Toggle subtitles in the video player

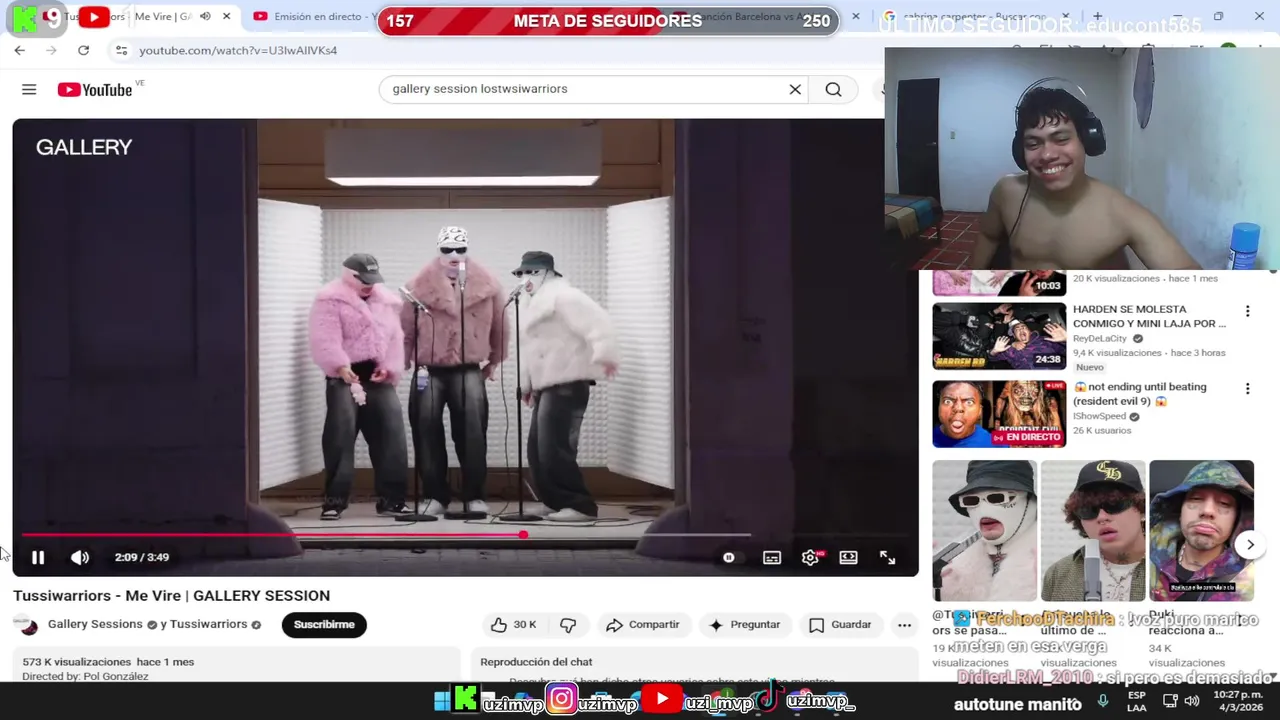[x=772, y=557]
